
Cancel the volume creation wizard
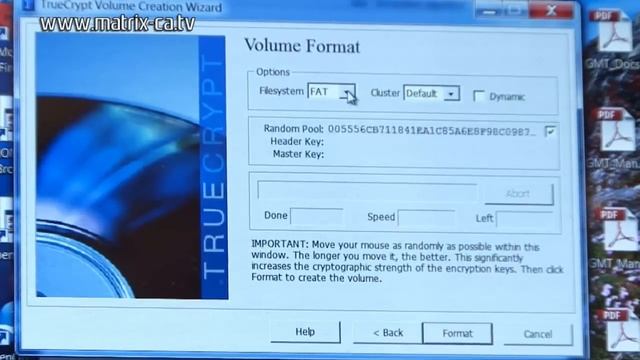(x=538, y=335)
